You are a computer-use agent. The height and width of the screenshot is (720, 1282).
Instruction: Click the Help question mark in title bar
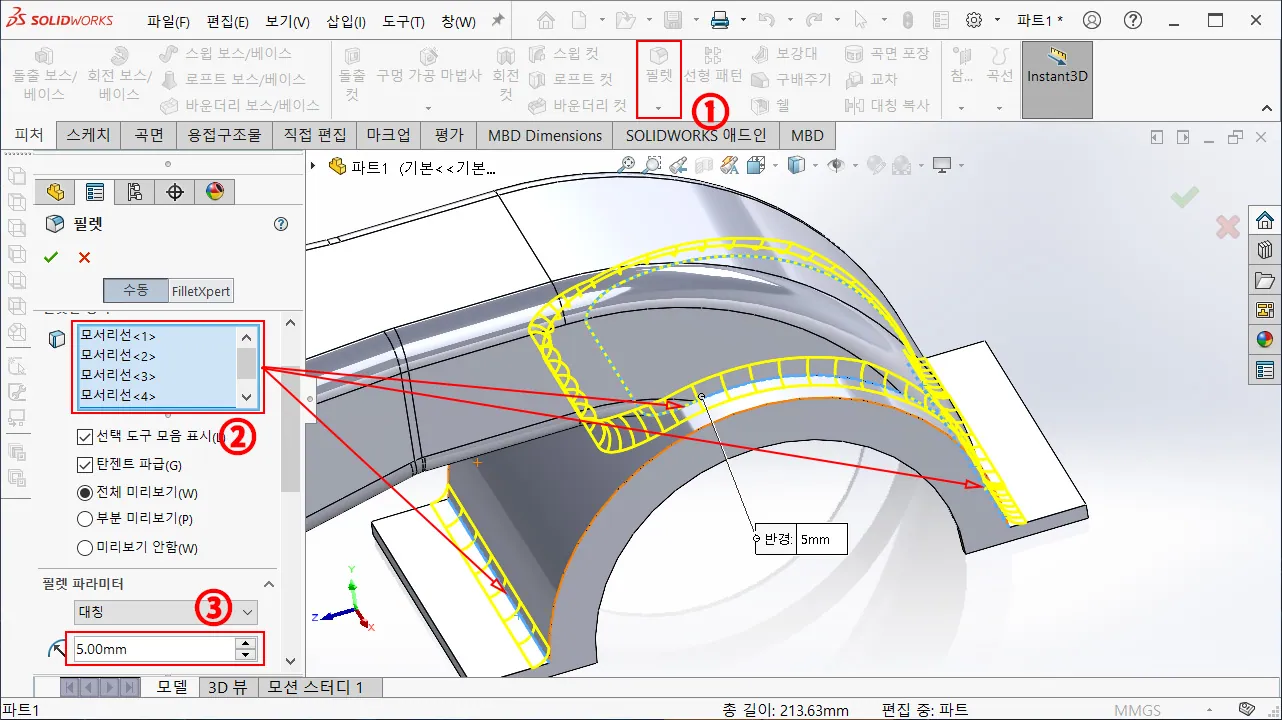pos(1133,20)
